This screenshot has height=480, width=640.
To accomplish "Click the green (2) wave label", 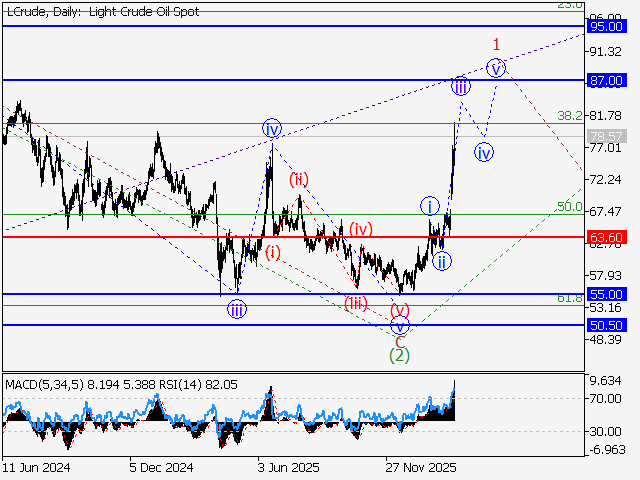I will pyautogui.click(x=399, y=356).
